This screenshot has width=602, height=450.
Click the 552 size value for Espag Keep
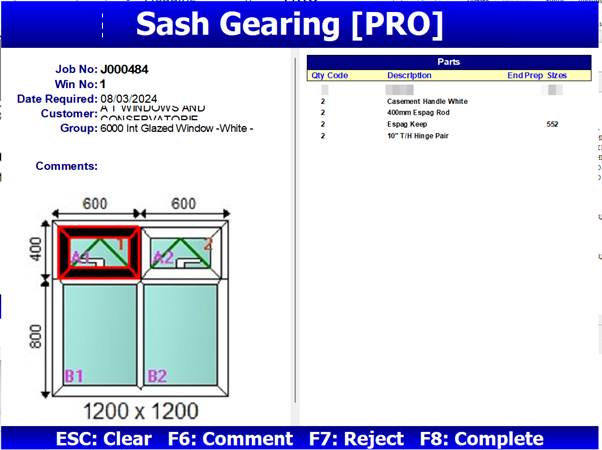point(552,124)
